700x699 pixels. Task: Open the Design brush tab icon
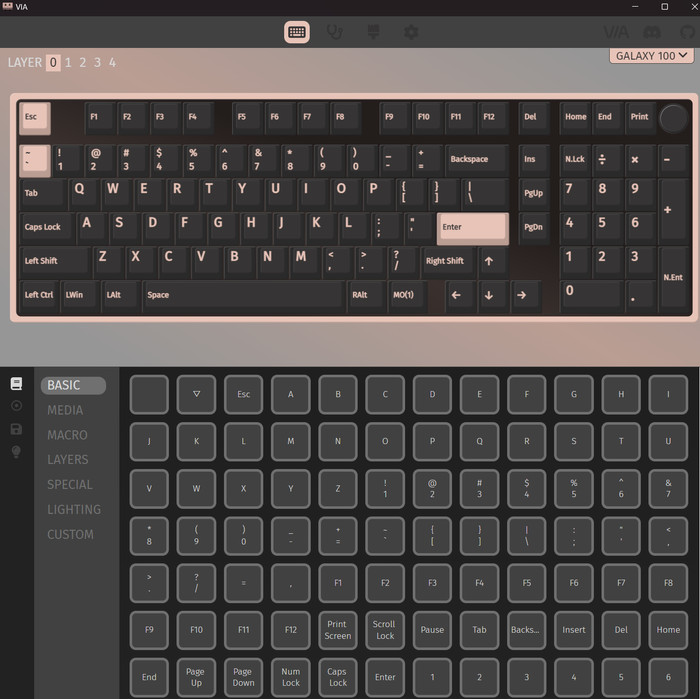point(373,32)
